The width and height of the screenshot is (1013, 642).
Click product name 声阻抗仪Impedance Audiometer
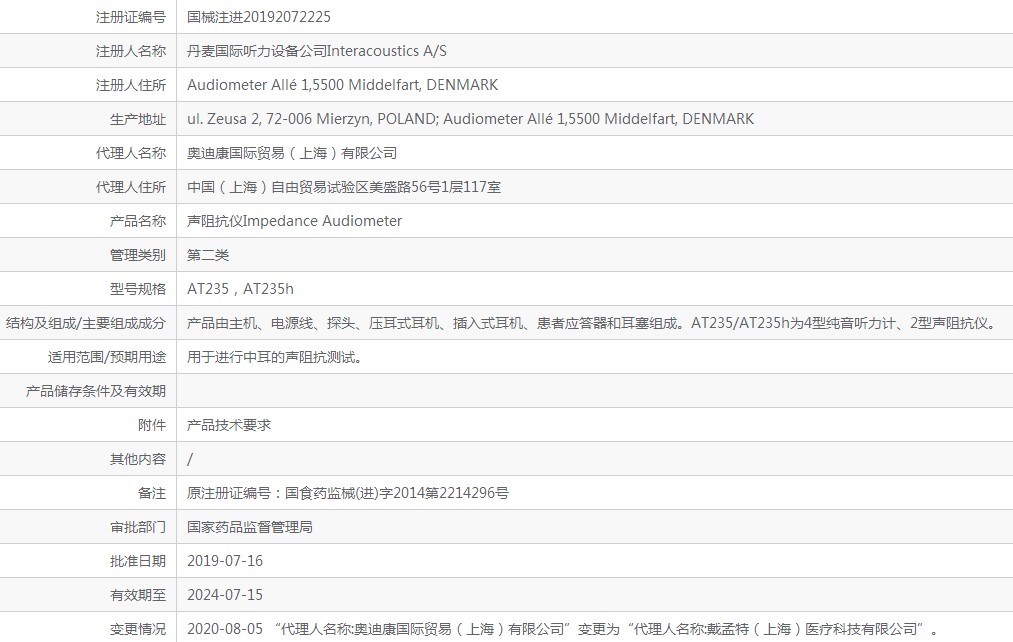pos(294,221)
